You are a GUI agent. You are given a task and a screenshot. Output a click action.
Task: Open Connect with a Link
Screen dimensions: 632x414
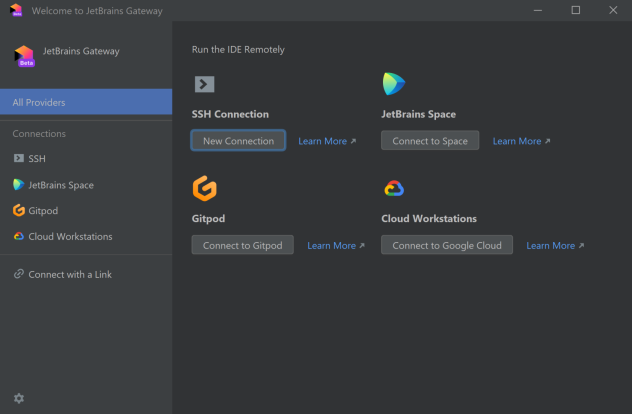pos(70,274)
